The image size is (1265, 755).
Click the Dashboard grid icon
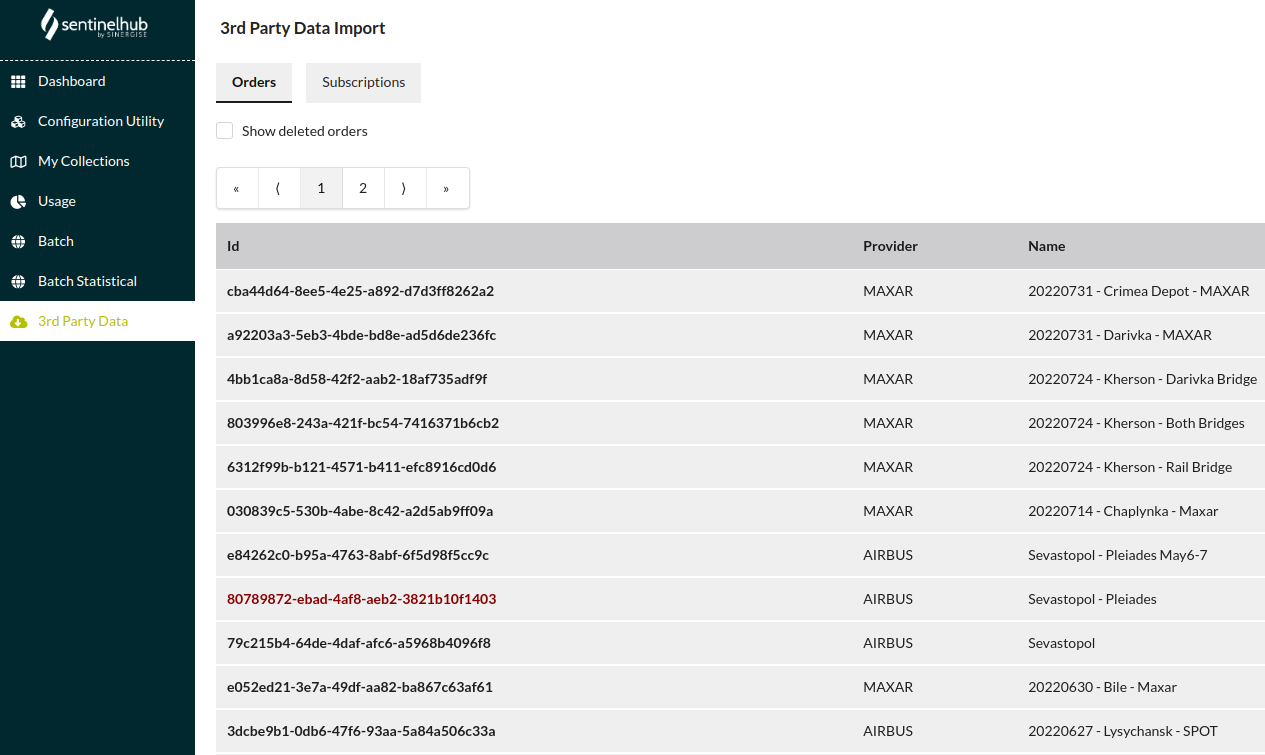click(18, 81)
